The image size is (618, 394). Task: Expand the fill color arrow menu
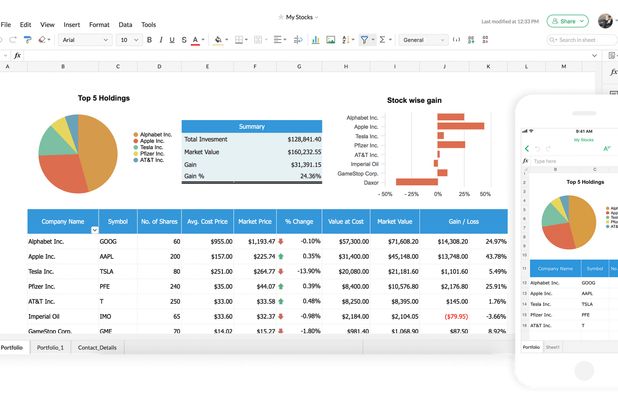click(x=227, y=40)
